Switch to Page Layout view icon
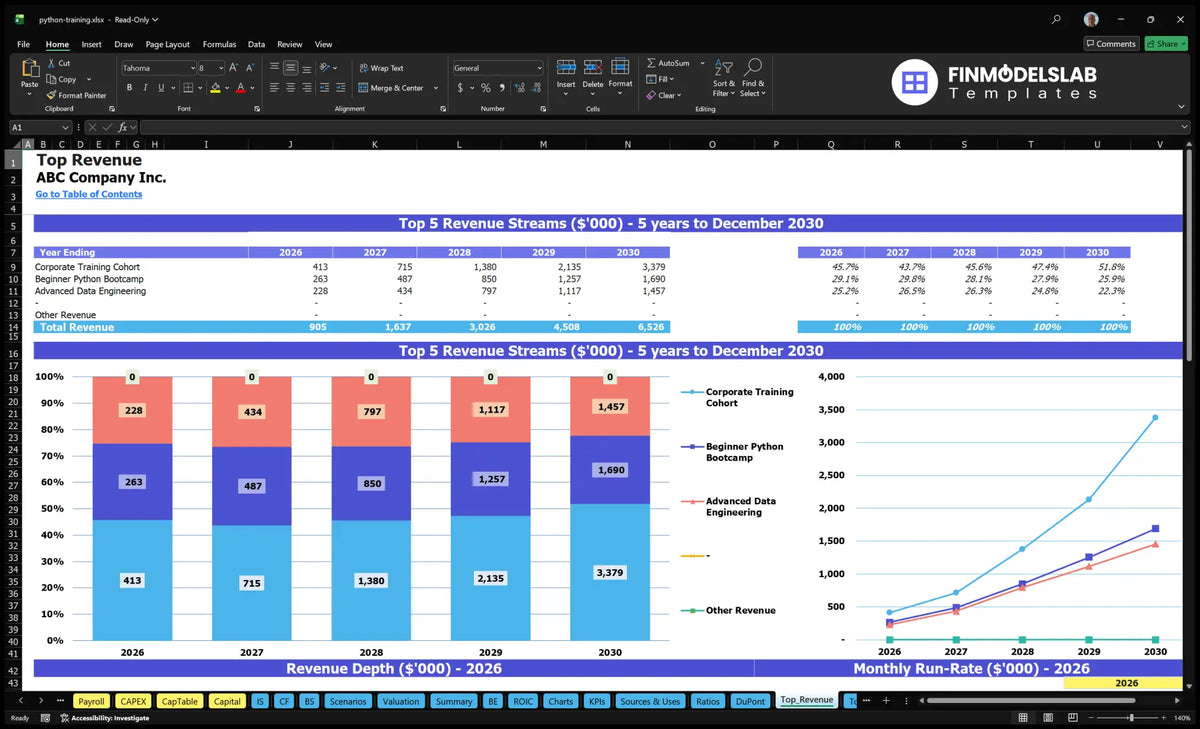This screenshot has height=729, width=1200. click(1047, 718)
